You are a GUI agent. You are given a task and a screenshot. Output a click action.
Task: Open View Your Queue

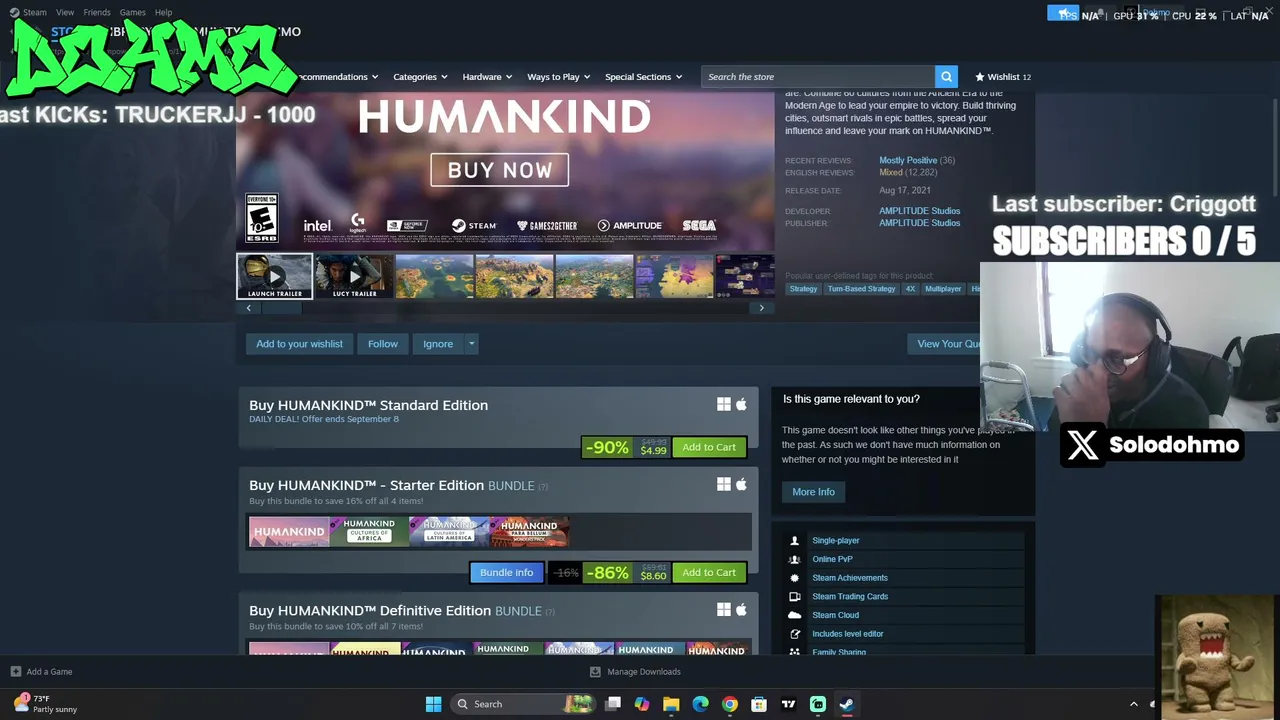[946, 344]
